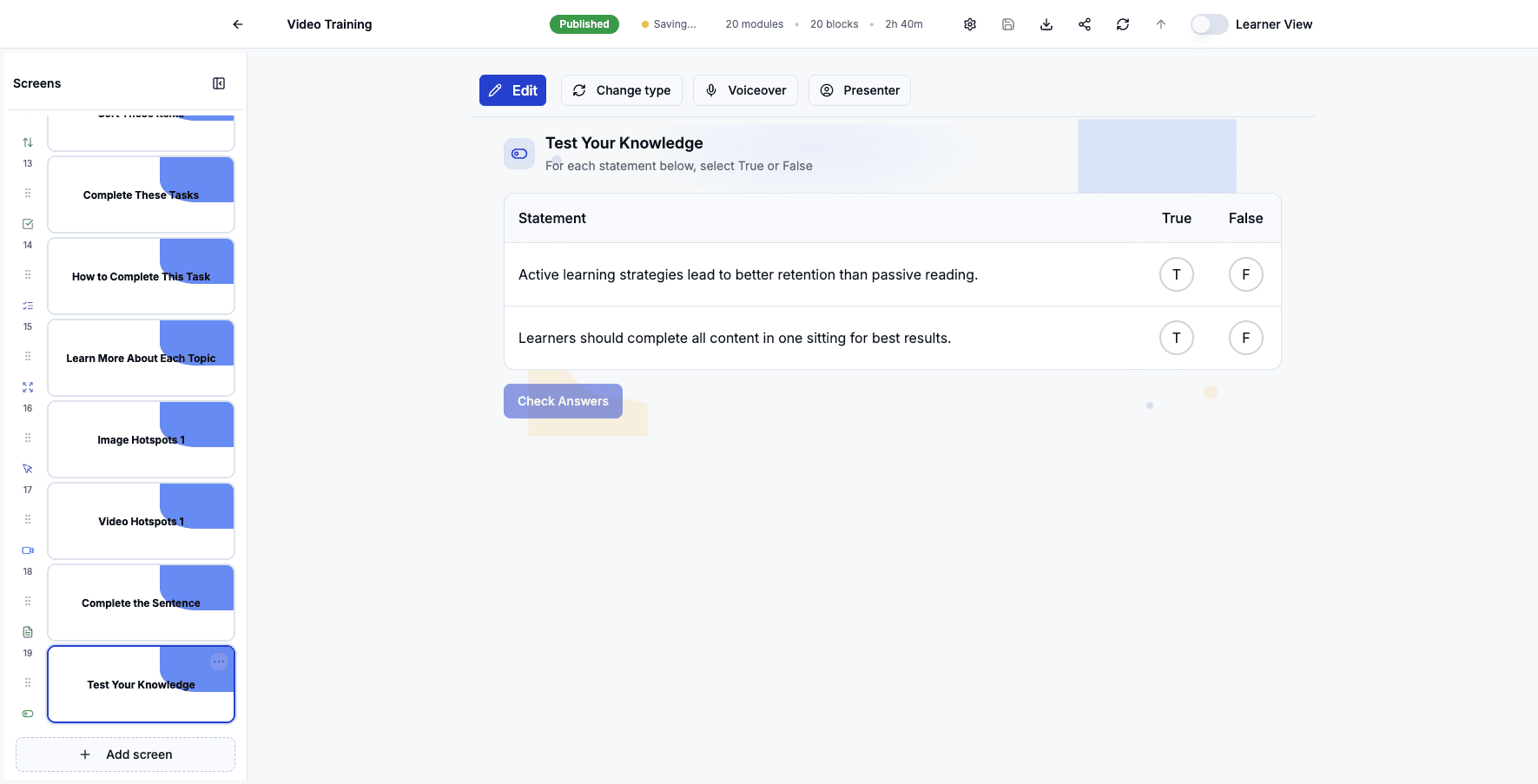Image resolution: width=1538 pixels, height=784 pixels.
Task: Open the Change type menu
Action: tap(622, 90)
